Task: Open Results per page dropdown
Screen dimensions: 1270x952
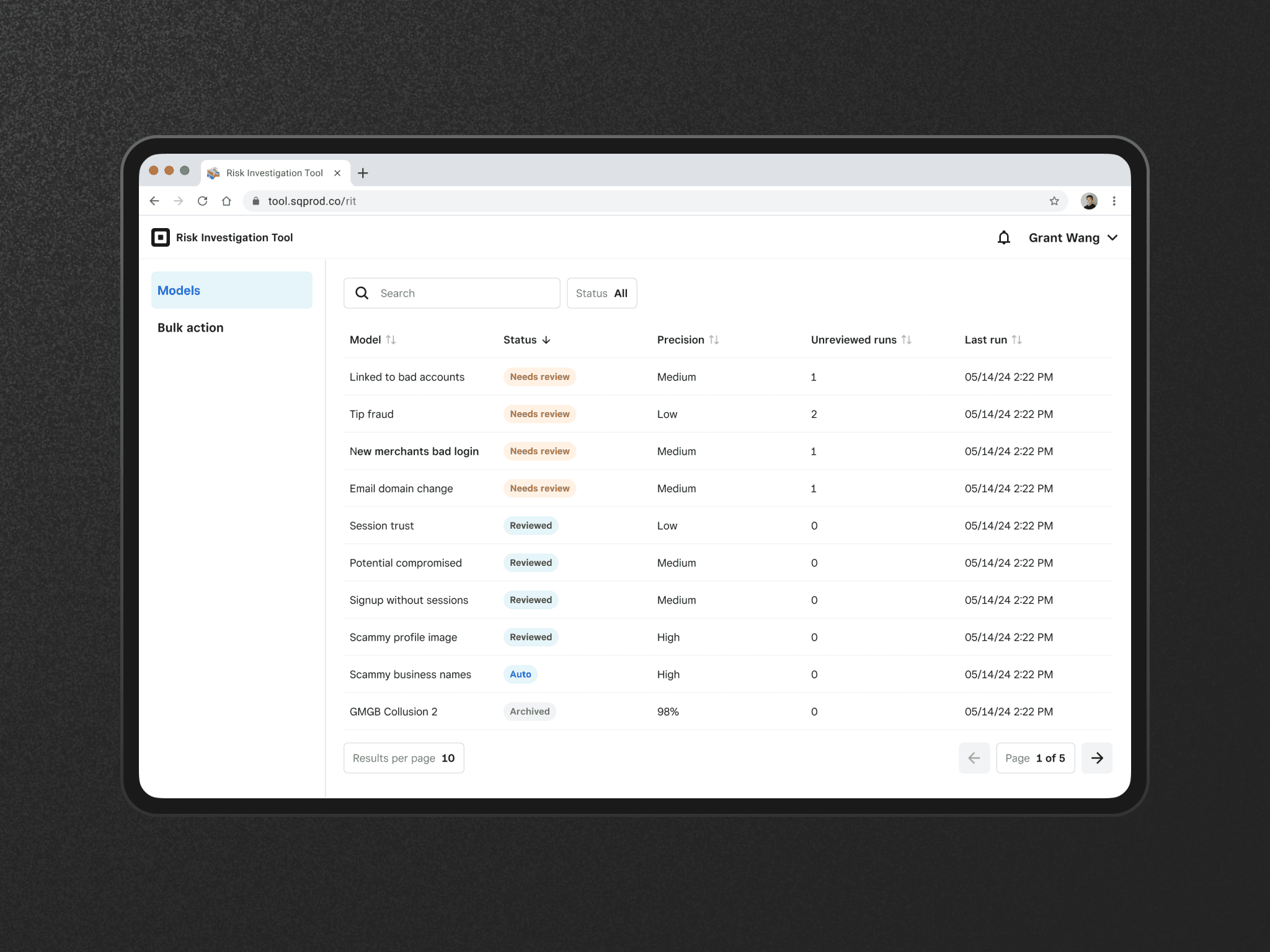Action: (x=403, y=758)
